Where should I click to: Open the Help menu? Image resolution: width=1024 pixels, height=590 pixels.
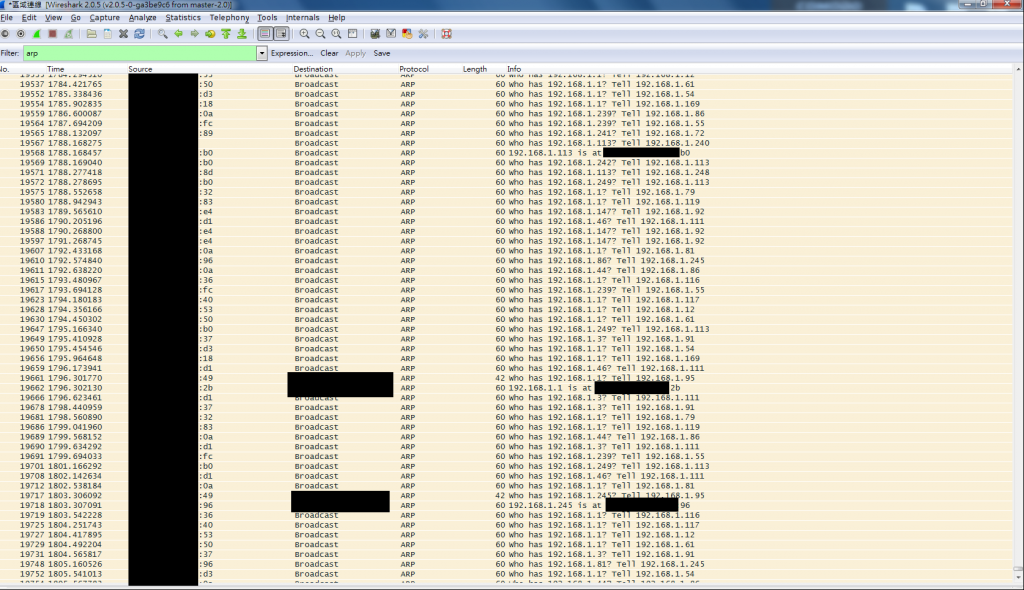point(337,18)
